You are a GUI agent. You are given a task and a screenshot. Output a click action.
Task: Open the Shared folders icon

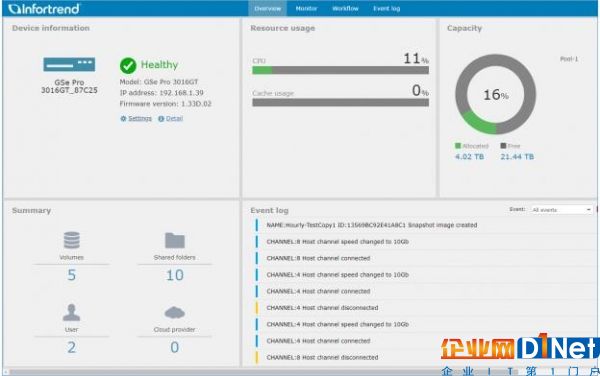pyautogui.click(x=175, y=241)
